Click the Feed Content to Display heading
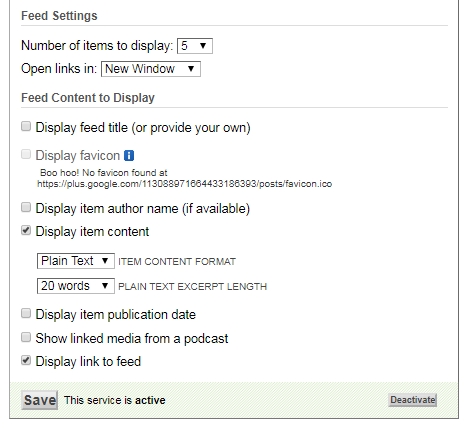The width and height of the screenshot is (470, 433). pyautogui.click(x=88, y=98)
